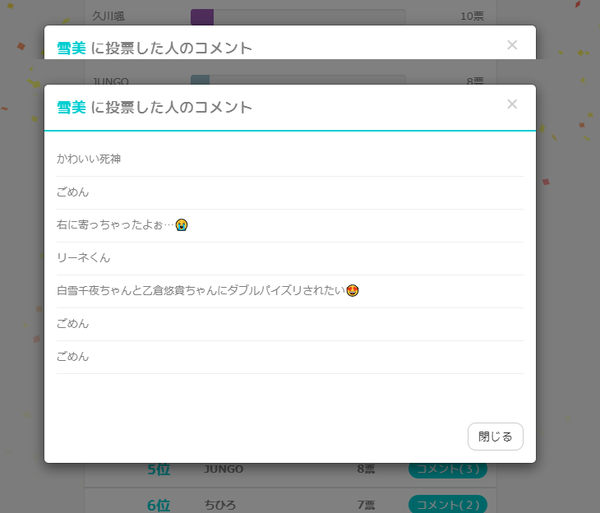Click the 久川颯 vote bar in background

click(298, 17)
